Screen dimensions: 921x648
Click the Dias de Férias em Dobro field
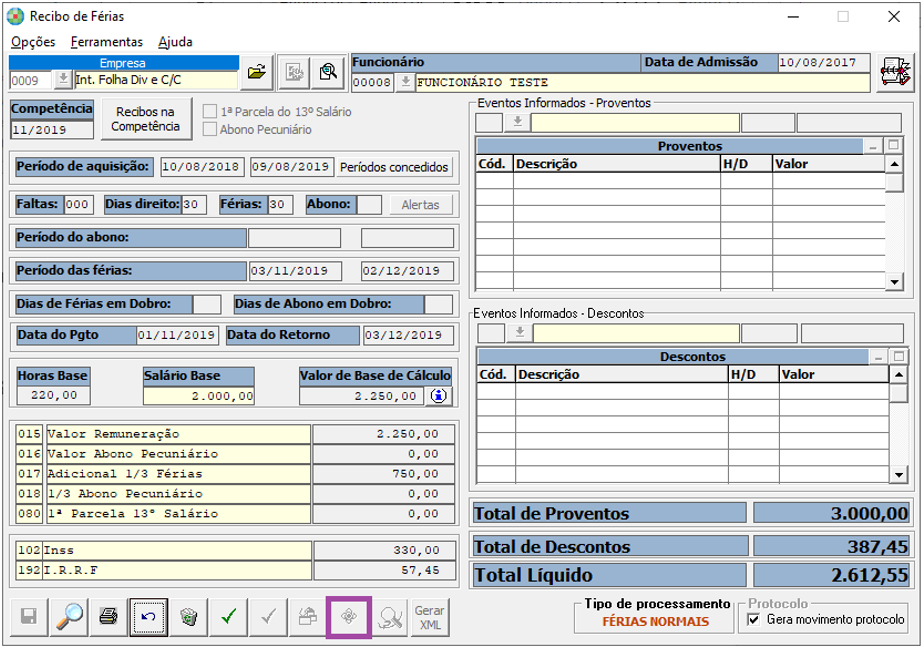pyautogui.click(x=207, y=304)
